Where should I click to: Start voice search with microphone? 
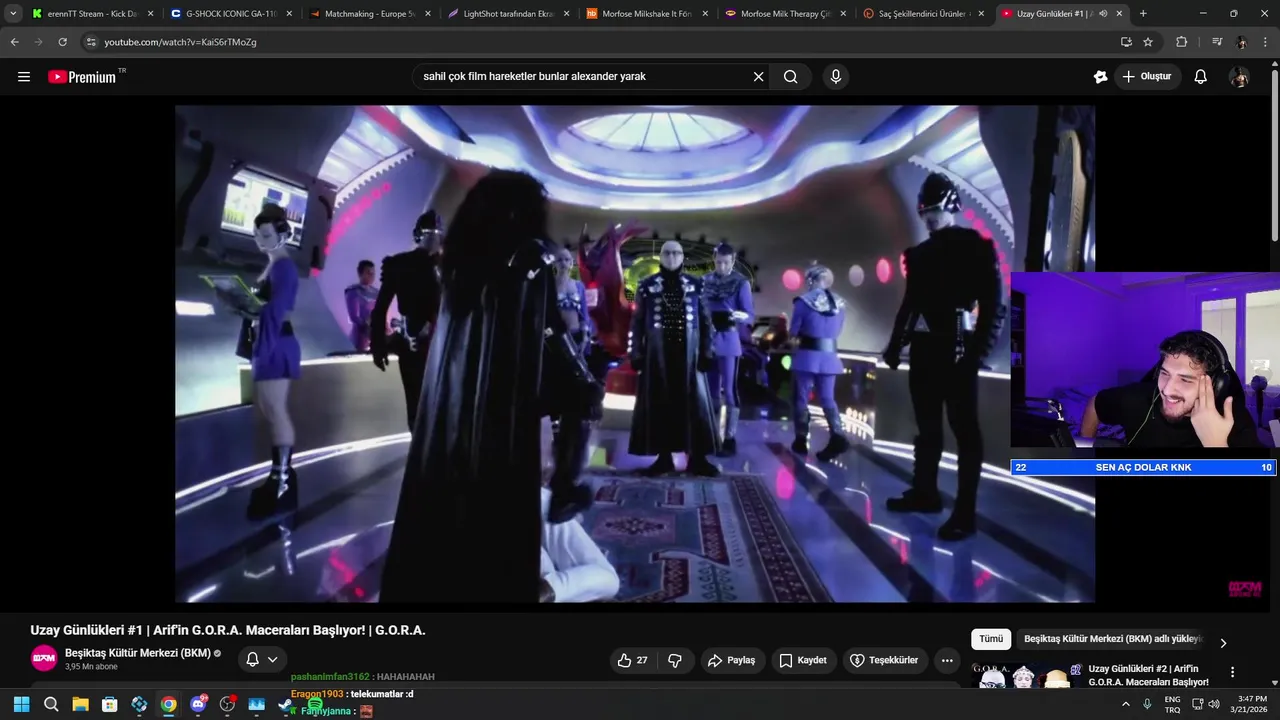(x=836, y=77)
